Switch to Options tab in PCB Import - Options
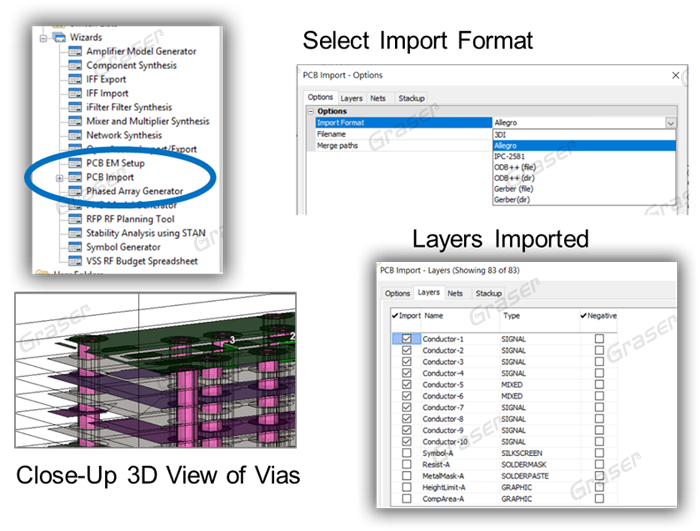 pos(320,97)
